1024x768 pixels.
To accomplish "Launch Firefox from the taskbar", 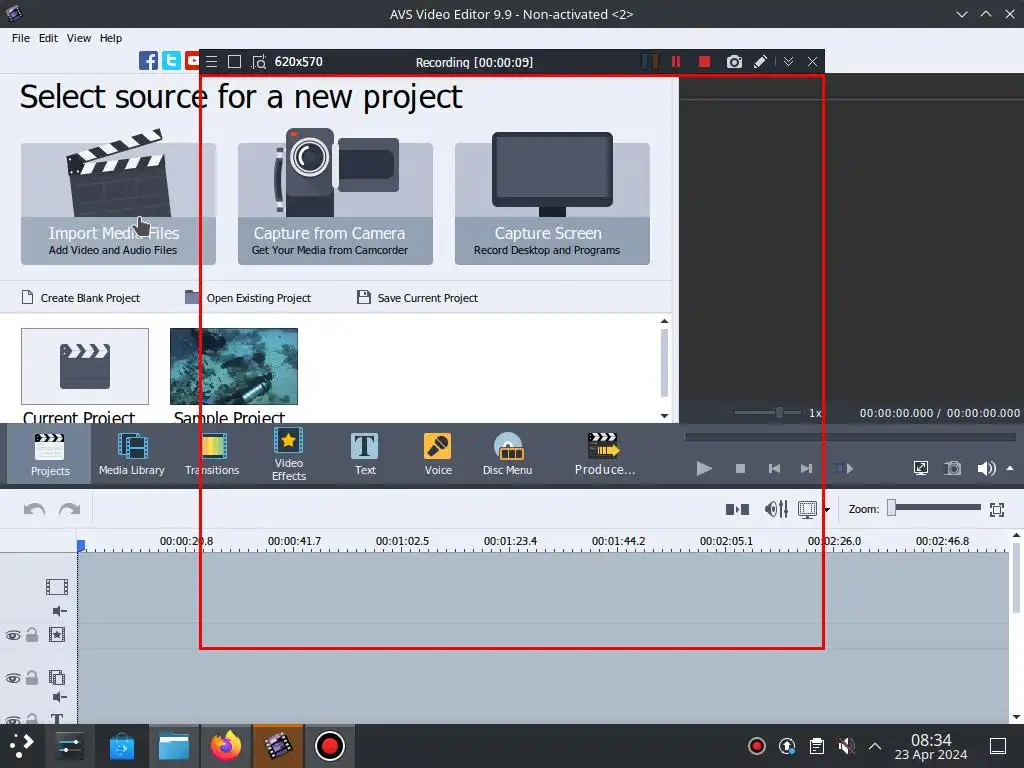I will (x=225, y=746).
